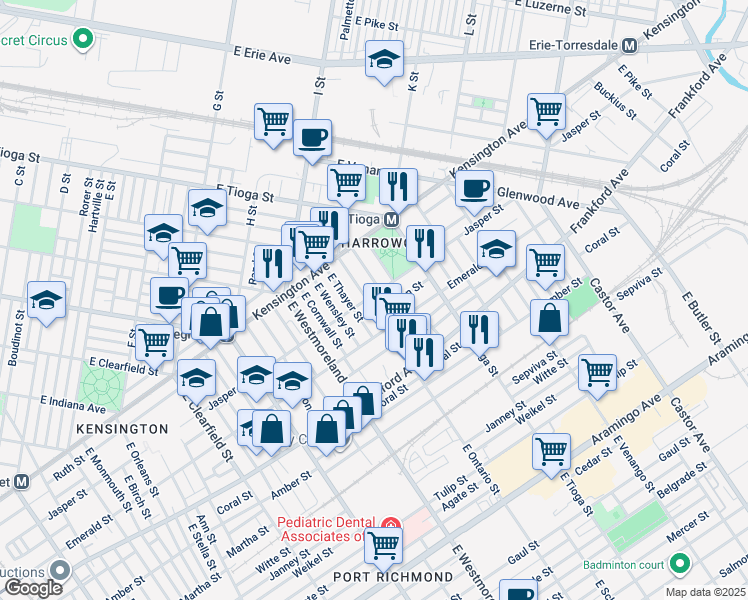Click the E Erie Ave street label
Screen dimensions: 748x600
point(262,54)
